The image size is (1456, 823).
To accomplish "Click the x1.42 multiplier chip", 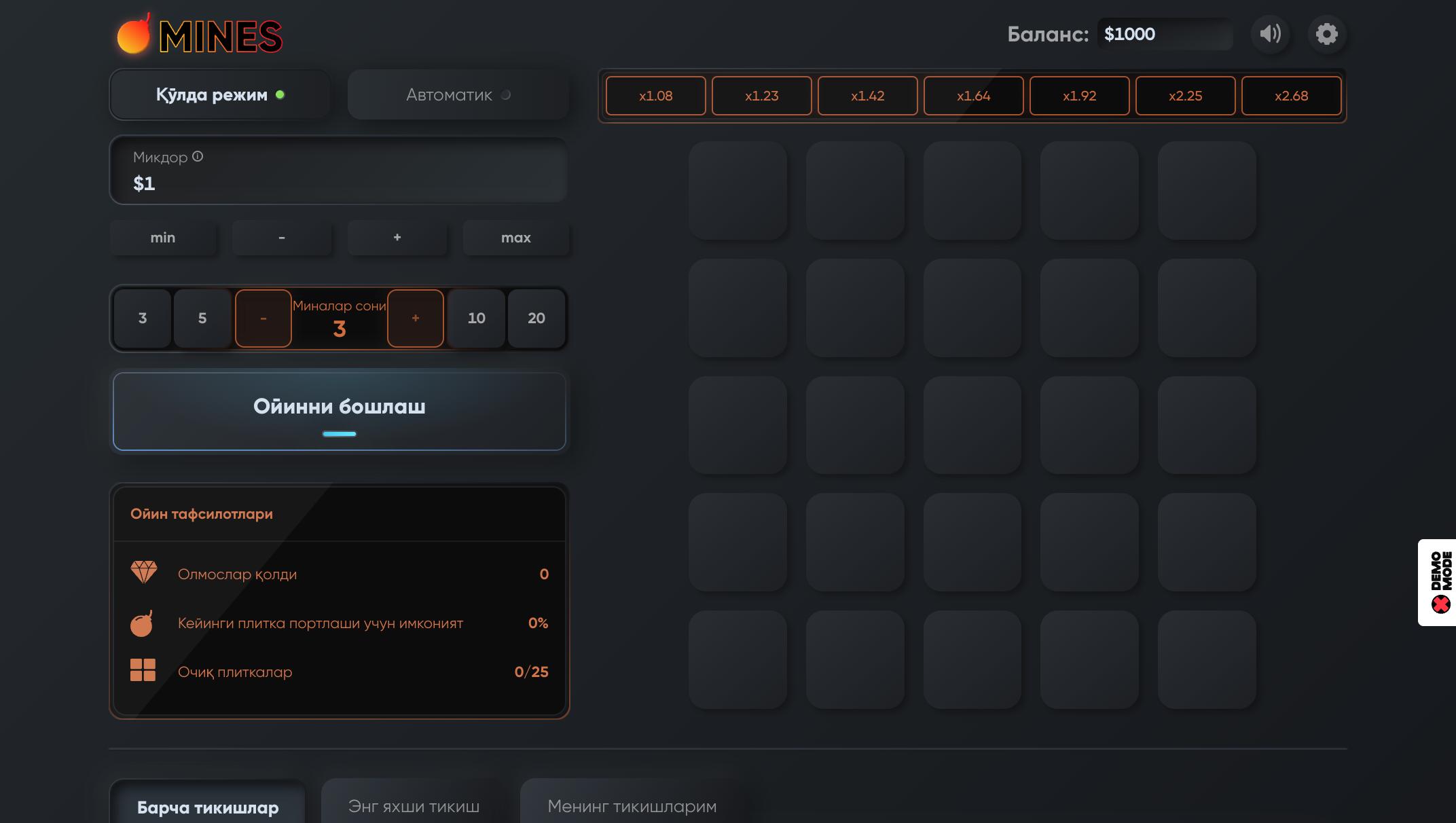I will [x=868, y=96].
